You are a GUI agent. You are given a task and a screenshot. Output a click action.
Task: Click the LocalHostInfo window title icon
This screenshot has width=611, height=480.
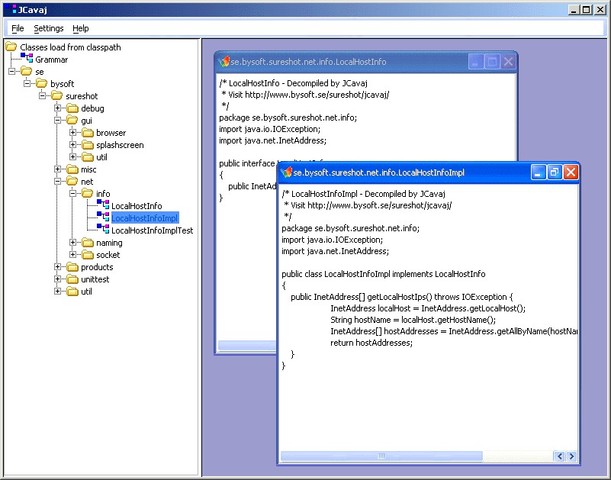(224, 61)
